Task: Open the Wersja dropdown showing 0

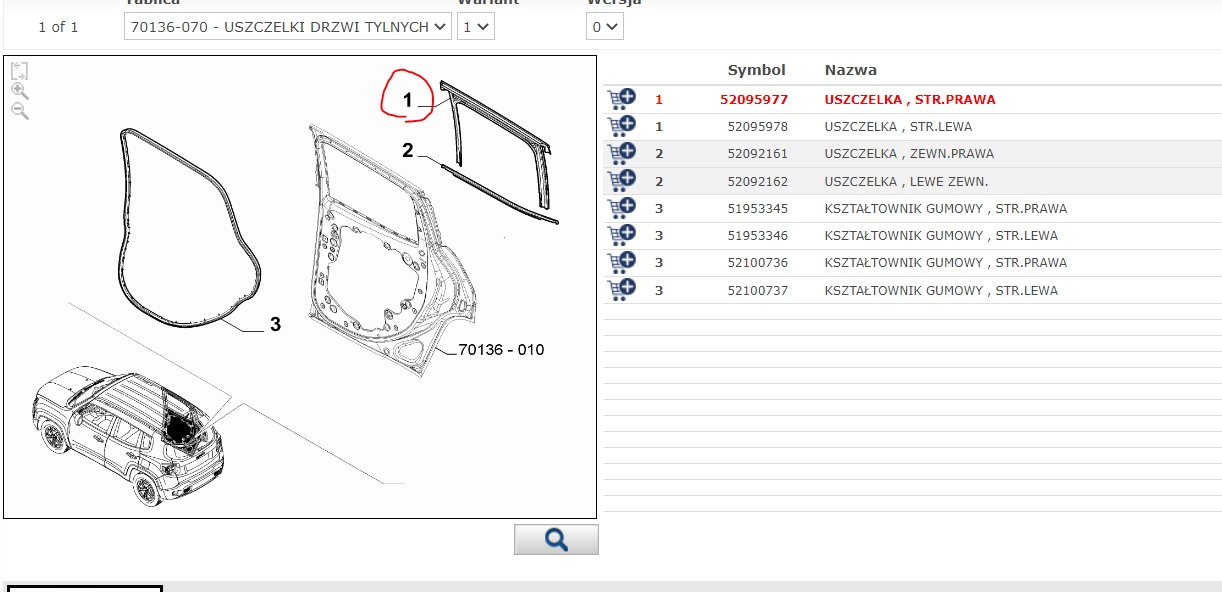Action: [x=605, y=27]
